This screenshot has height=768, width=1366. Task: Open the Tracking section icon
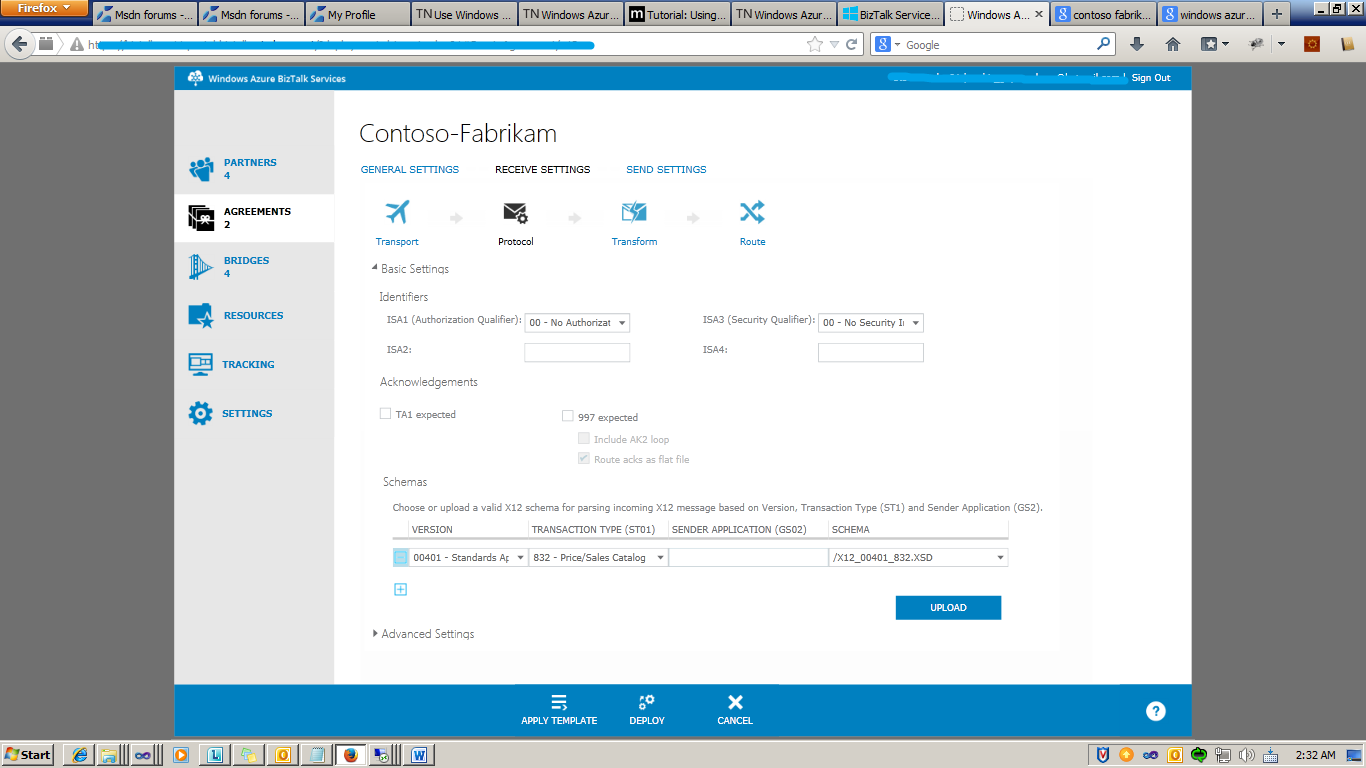point(201,365)
